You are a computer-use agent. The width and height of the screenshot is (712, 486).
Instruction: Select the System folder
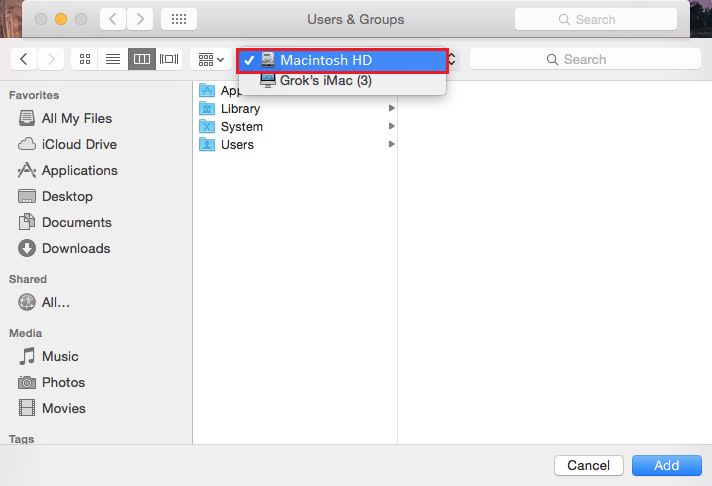(x=295, y=127)
